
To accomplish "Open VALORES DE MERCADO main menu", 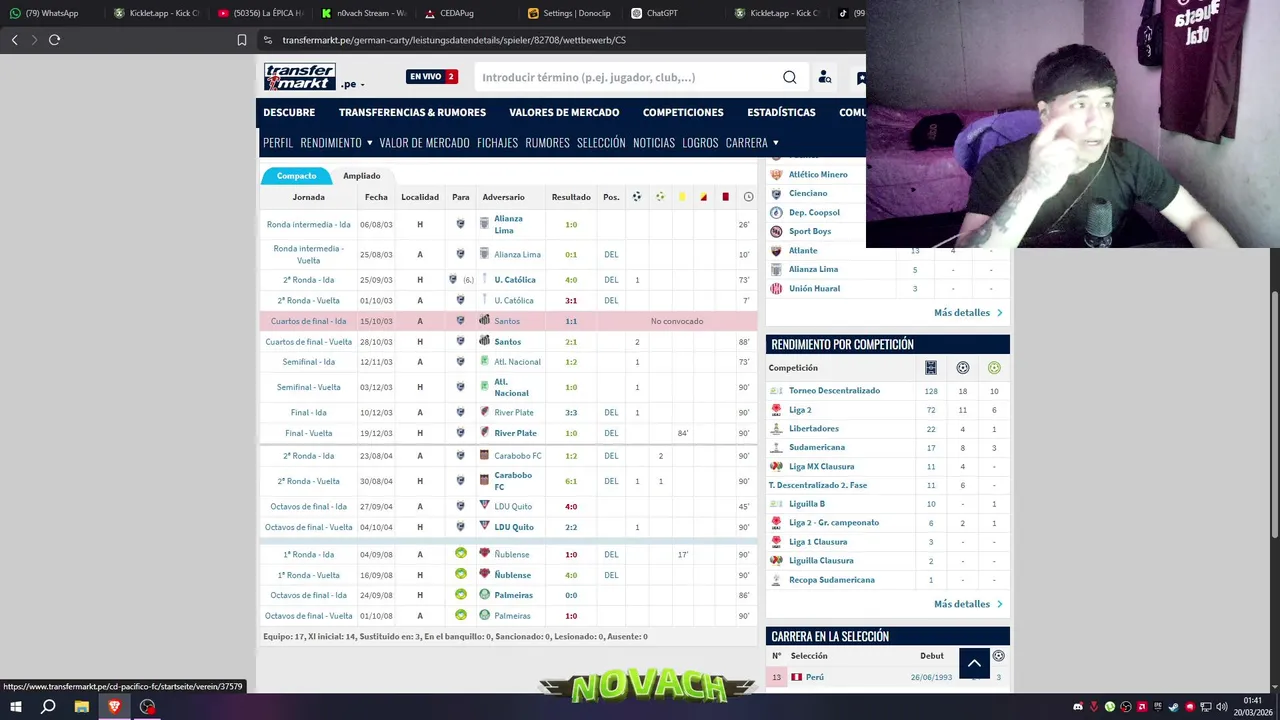I will point(564,113).
